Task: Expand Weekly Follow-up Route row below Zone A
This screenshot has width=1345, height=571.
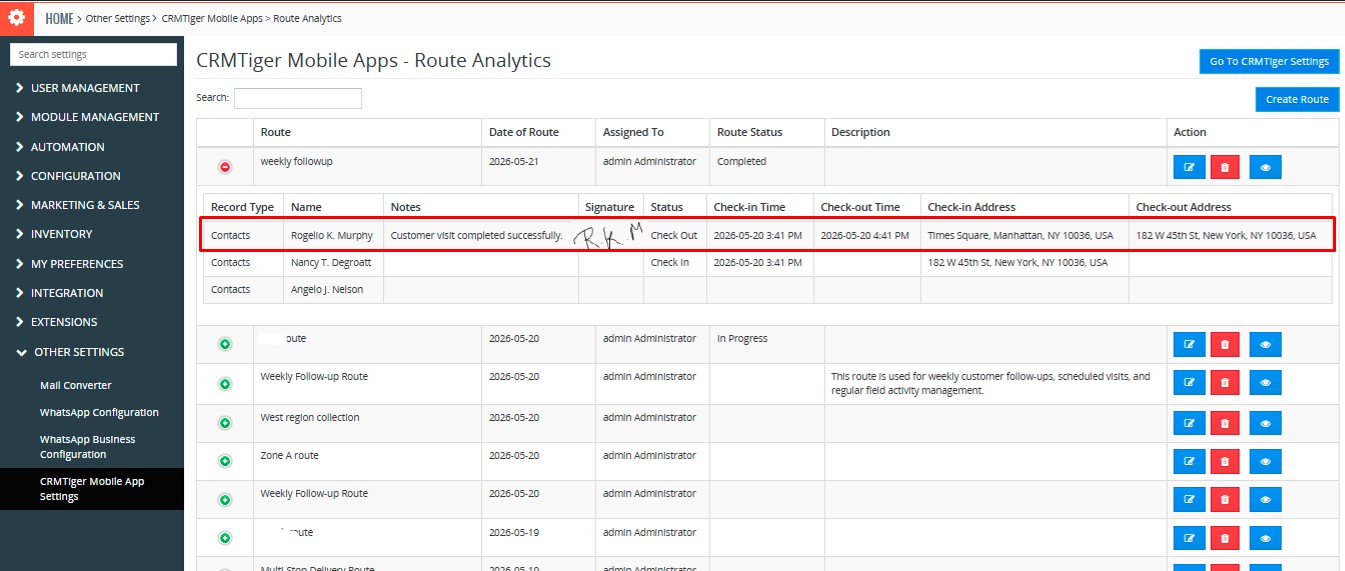Action: pyautogui.click(x=225, y=499)
